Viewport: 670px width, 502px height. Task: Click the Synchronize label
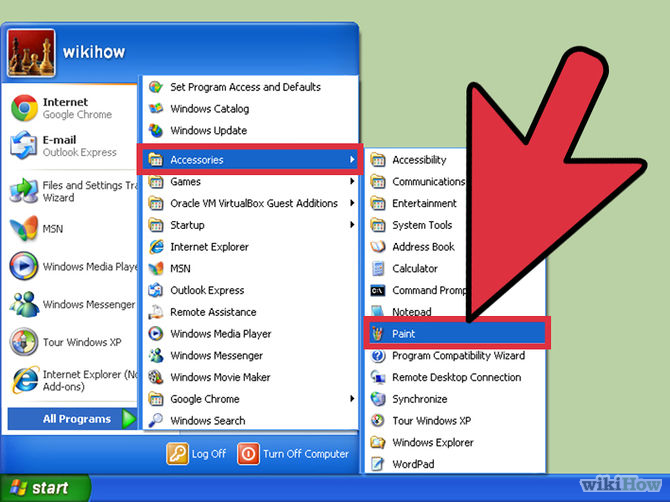420,399
